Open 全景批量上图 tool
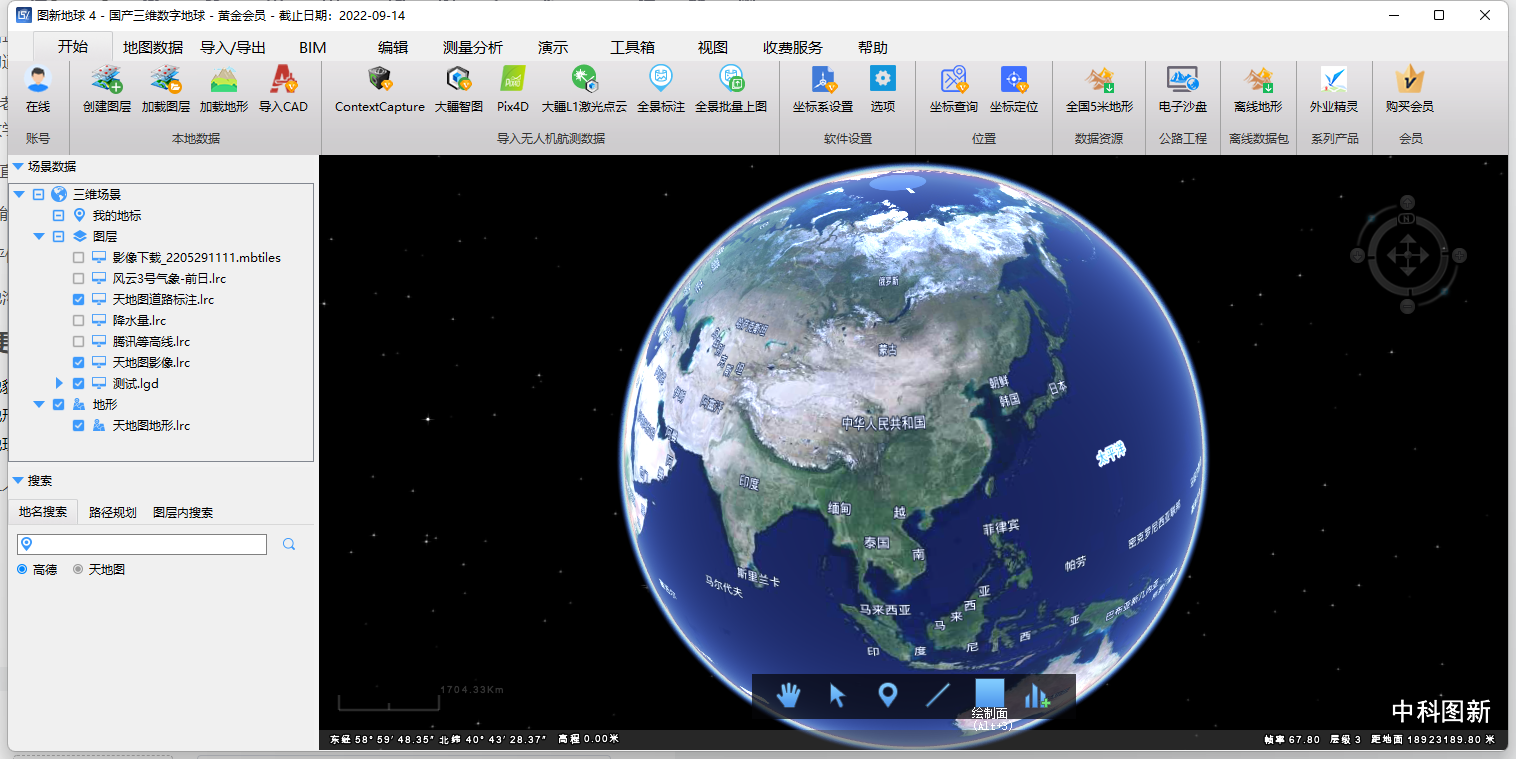Screen dimensions: 1516x759 coord(731,78)
